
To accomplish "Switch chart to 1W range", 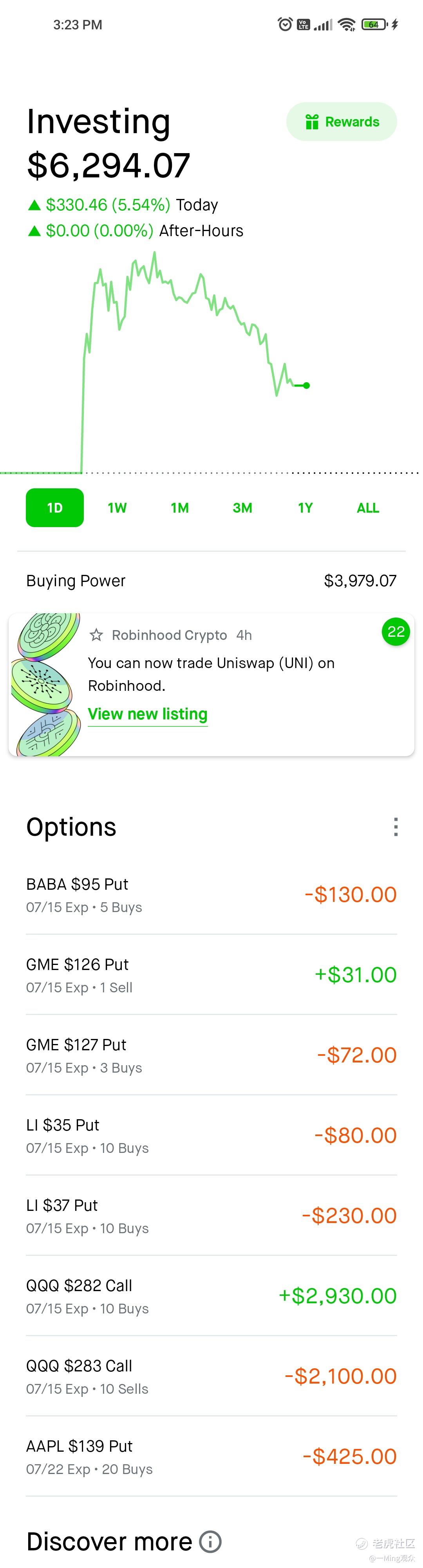I will pyautogui.click(x=117, y=508).
